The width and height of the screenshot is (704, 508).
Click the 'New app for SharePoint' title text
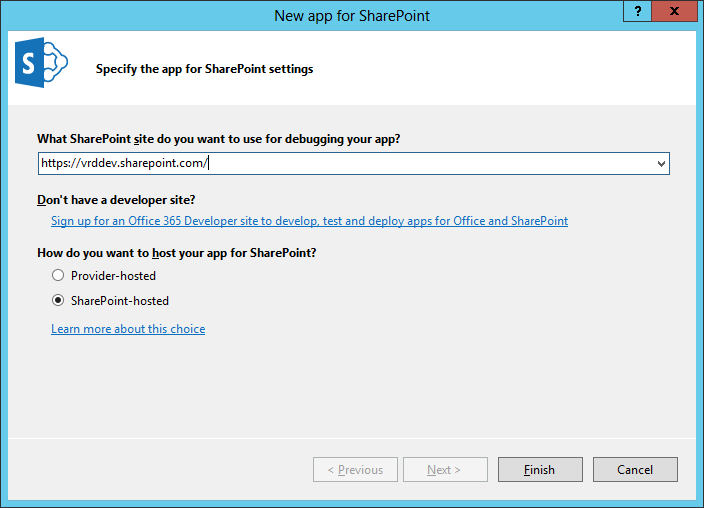352,16
